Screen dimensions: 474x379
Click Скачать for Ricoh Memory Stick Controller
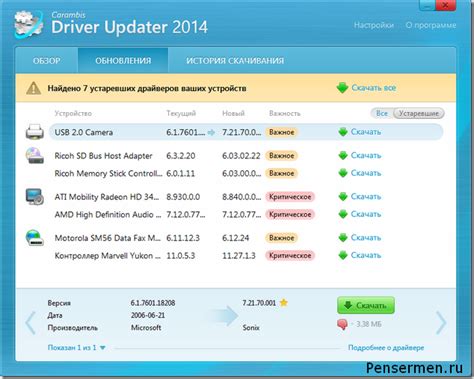[366, 173]
